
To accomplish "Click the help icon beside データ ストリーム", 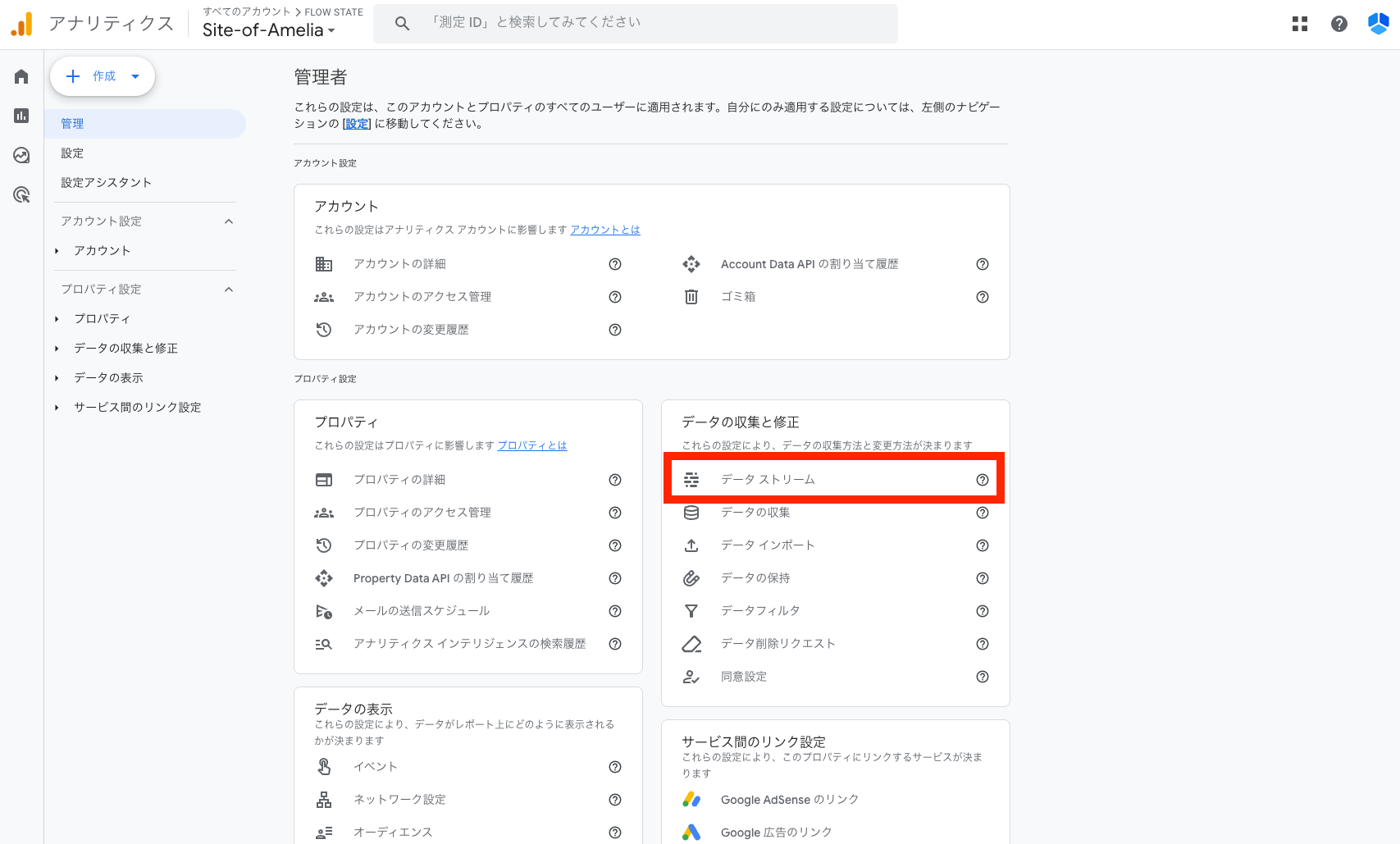I will (x=982, y=480).
